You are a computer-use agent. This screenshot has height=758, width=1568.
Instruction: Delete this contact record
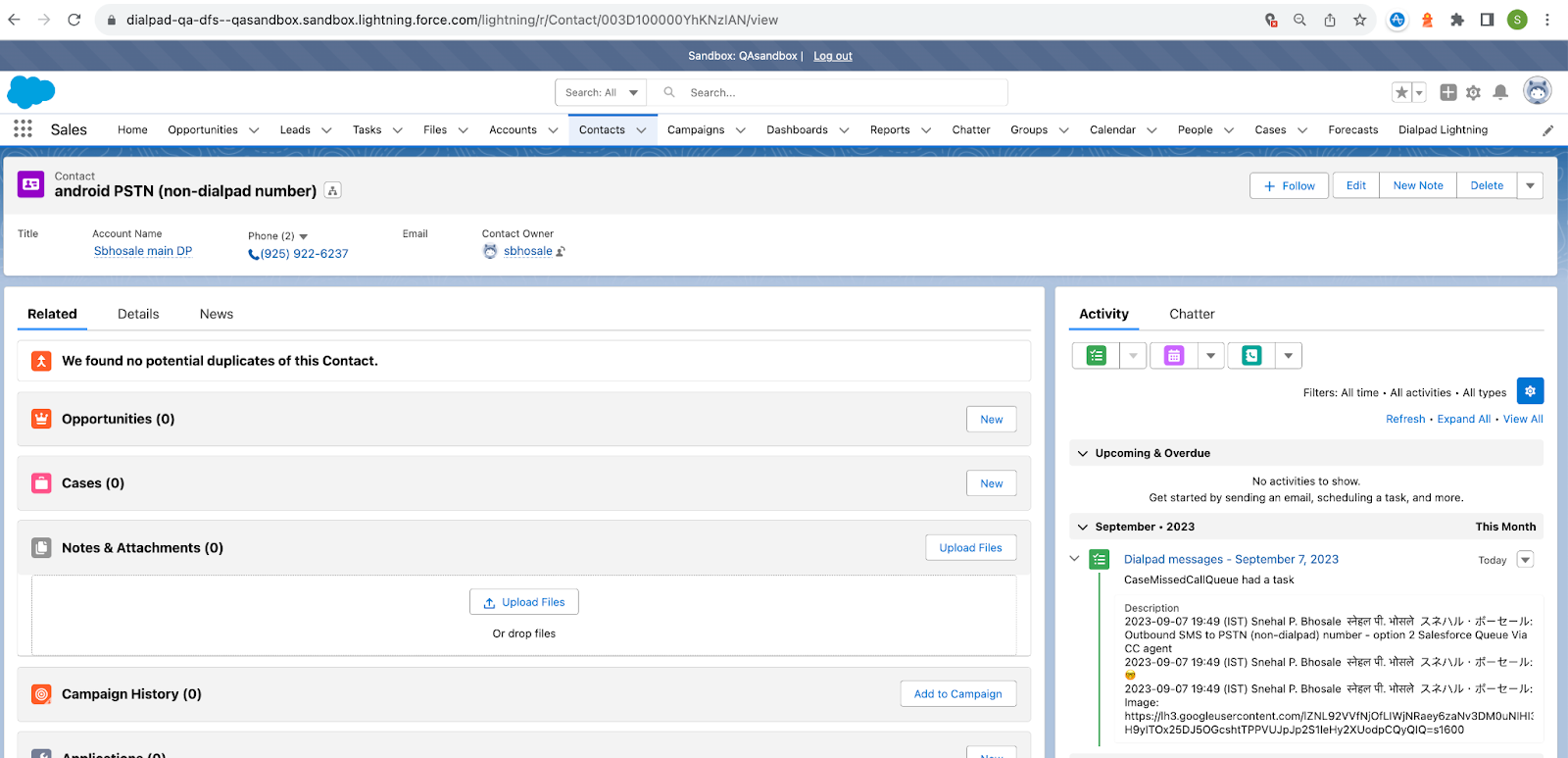[1487, 185]
